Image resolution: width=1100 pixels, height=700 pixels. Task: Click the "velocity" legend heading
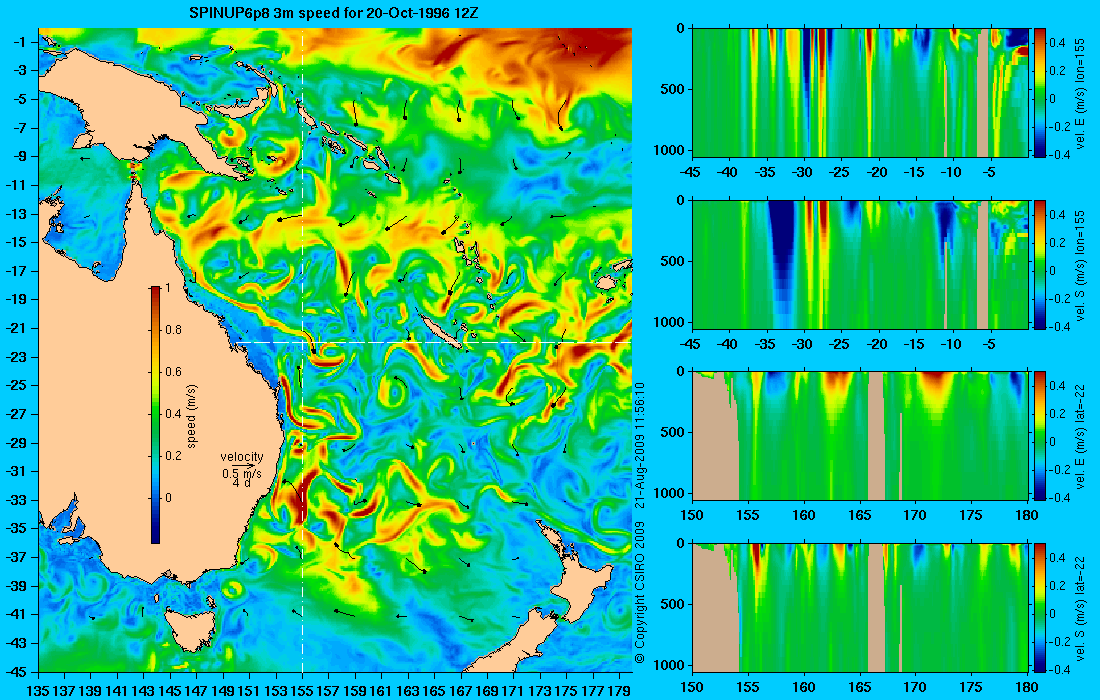click(x=242, y=457)
